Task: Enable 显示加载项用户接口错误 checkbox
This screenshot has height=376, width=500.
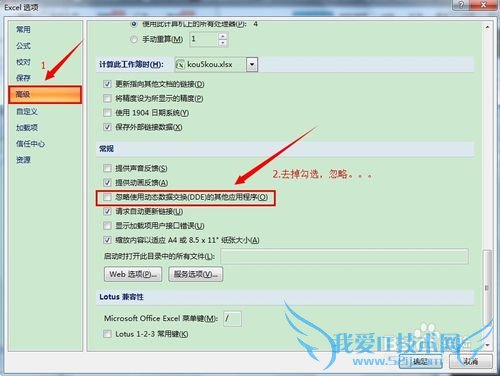Action: pos(107,226)
